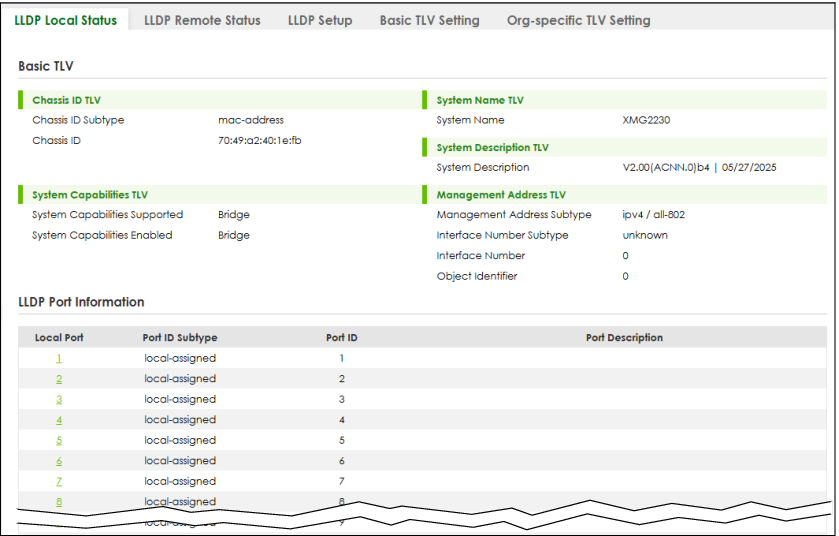
Task: Click the Port ID Subtype column header
Action: pyautogui.click(x=180, y=338)
